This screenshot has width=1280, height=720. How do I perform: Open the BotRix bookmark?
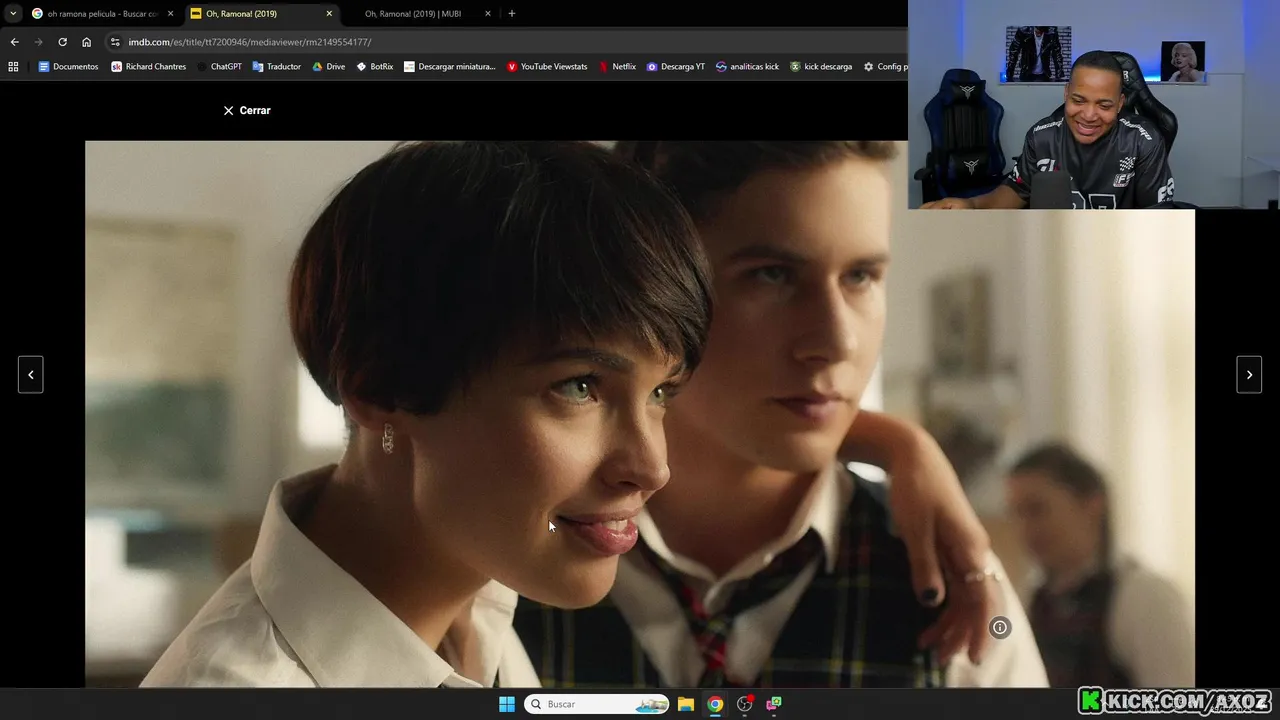pyautogui.click(x=374, y=67)
